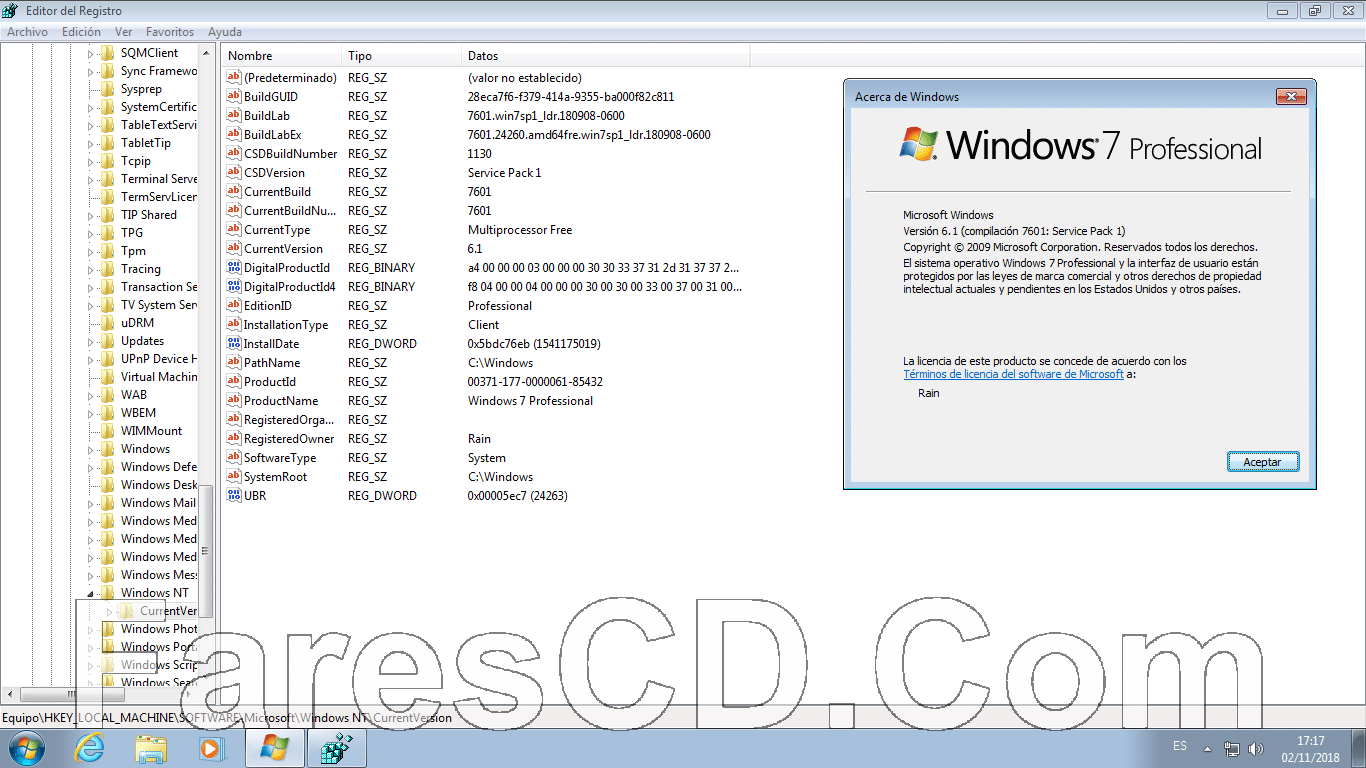The width and height of the screenshot is (1366, 768).
Task: Open the Edición menu
Action: pyautogui.click(x=81, y=32)
